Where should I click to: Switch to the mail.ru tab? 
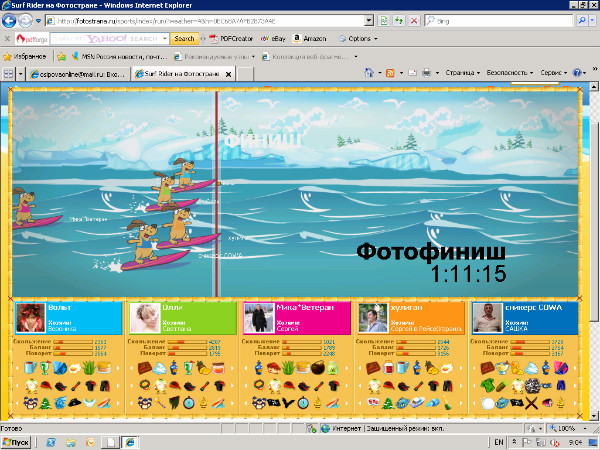tap(80, 73)
